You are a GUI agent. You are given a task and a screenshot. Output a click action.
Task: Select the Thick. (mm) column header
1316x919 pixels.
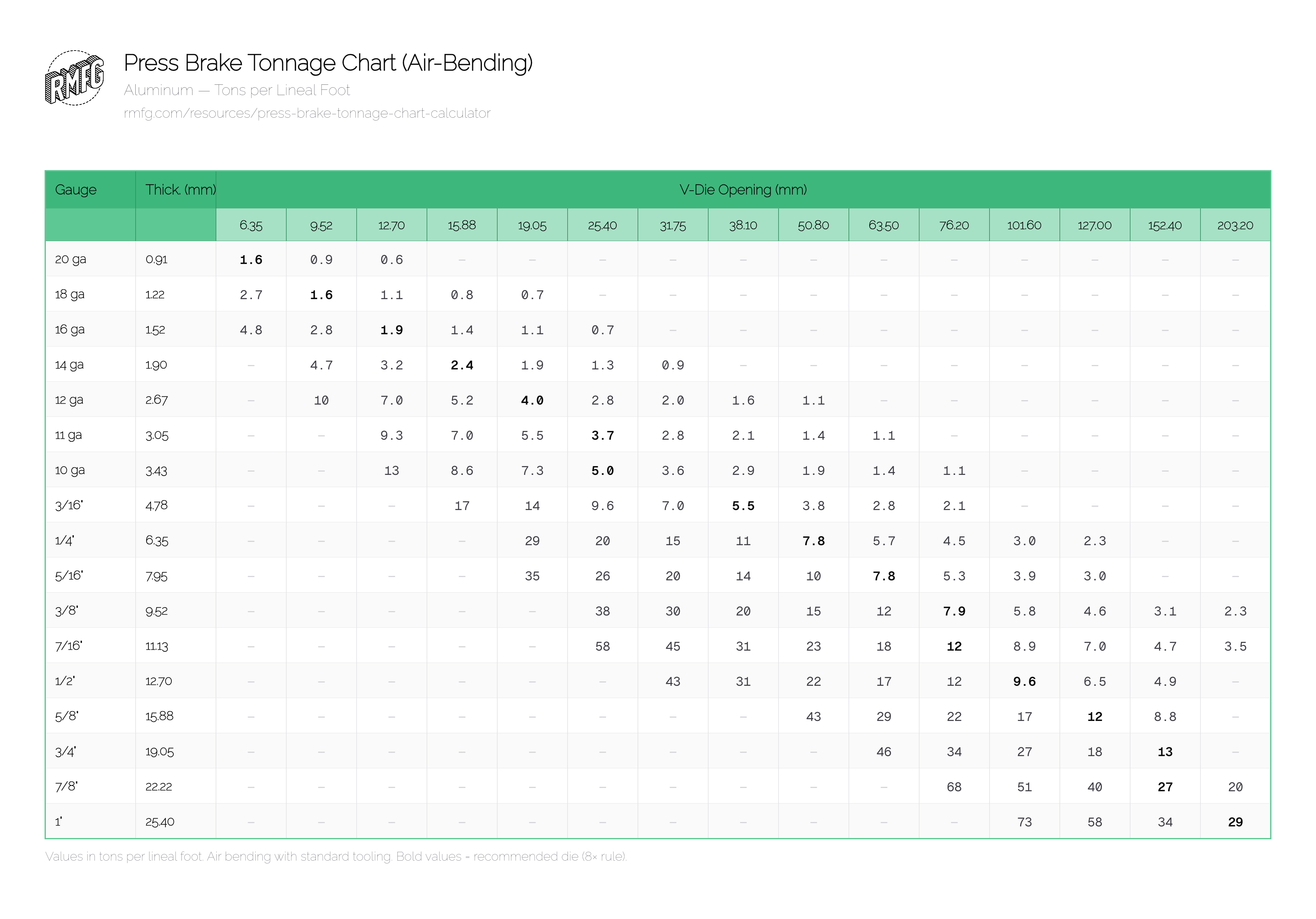[181, 190]
